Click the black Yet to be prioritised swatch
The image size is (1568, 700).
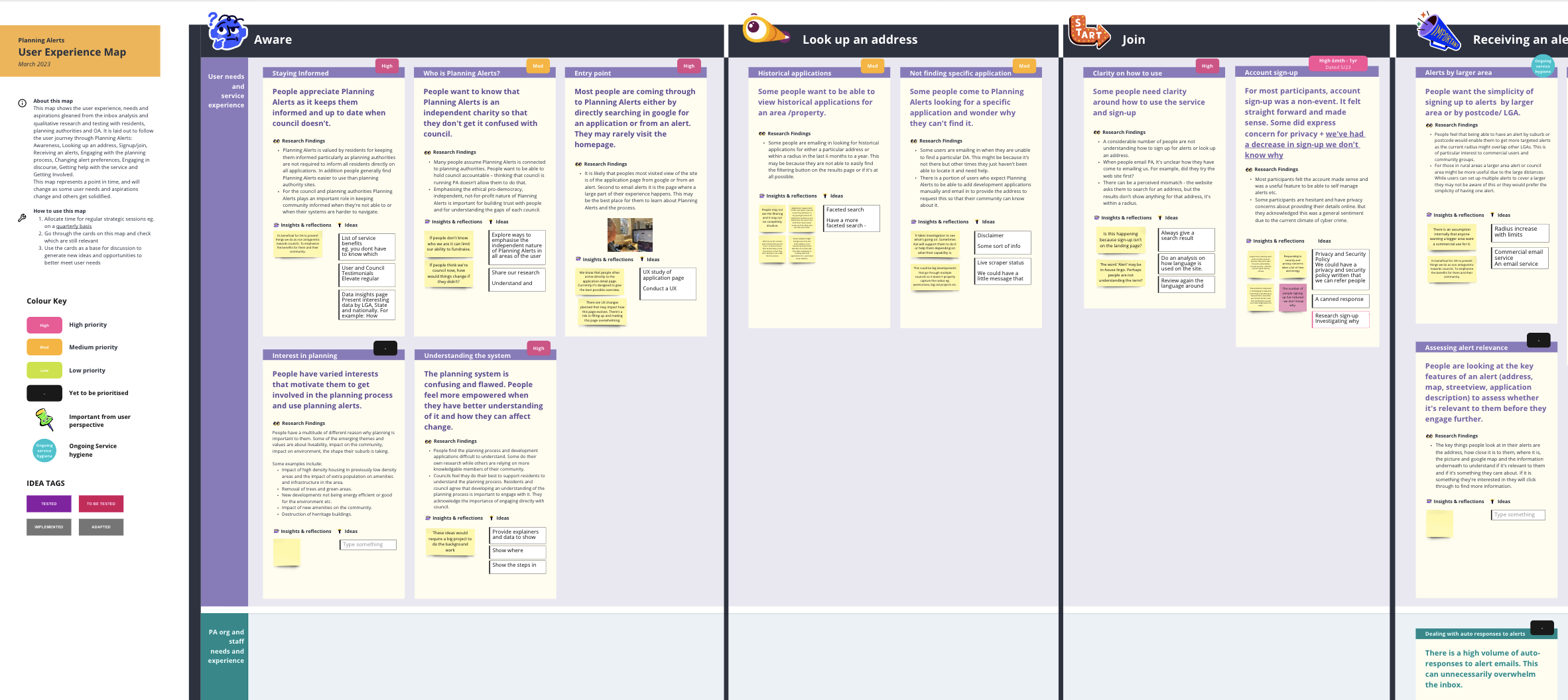coord(44,393)
